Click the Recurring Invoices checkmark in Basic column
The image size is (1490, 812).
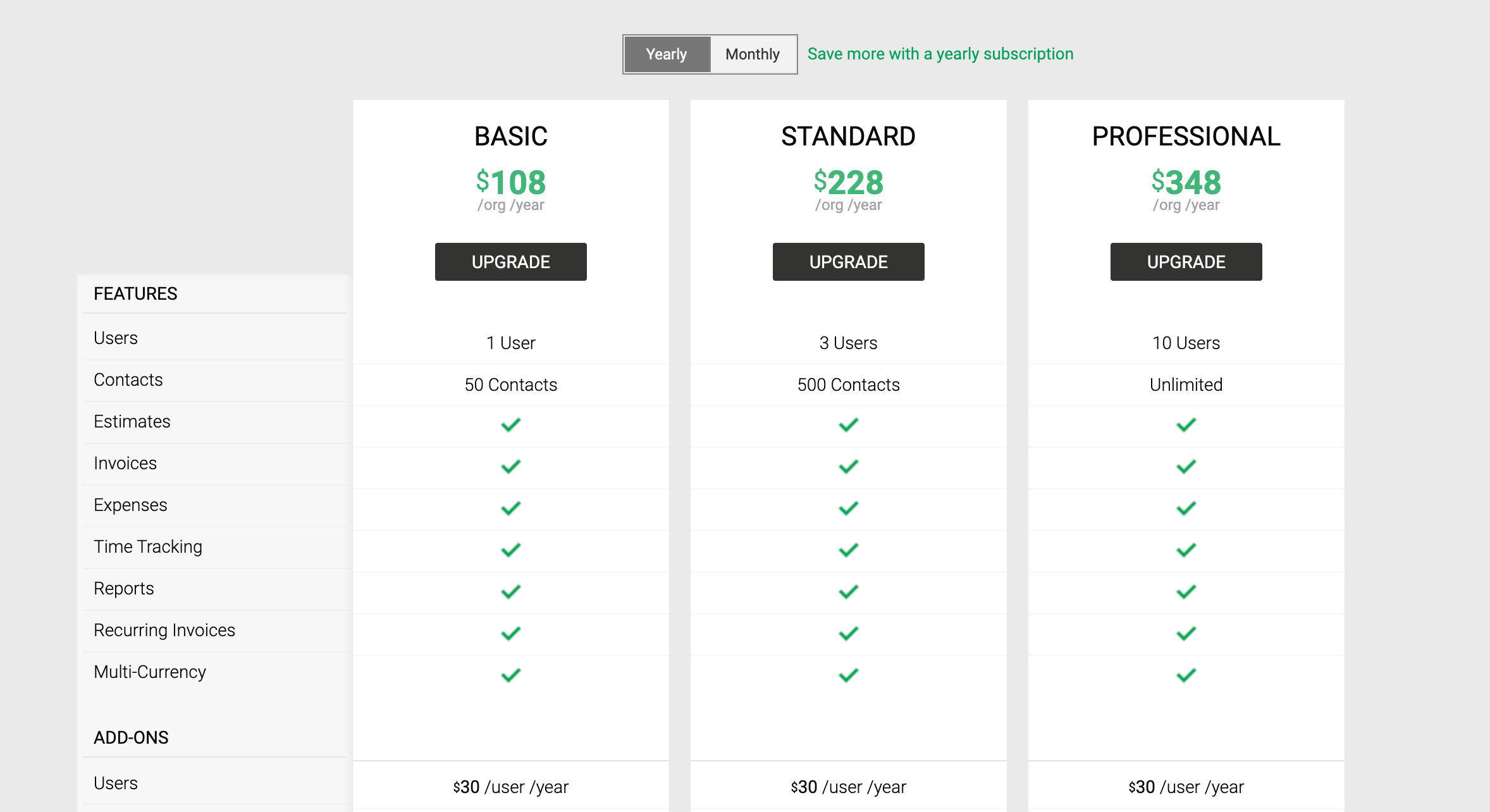coord(510,633)
